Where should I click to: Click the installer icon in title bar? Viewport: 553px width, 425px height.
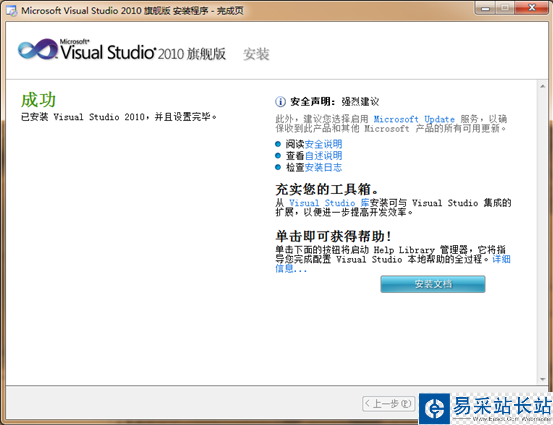click(11, 11)
